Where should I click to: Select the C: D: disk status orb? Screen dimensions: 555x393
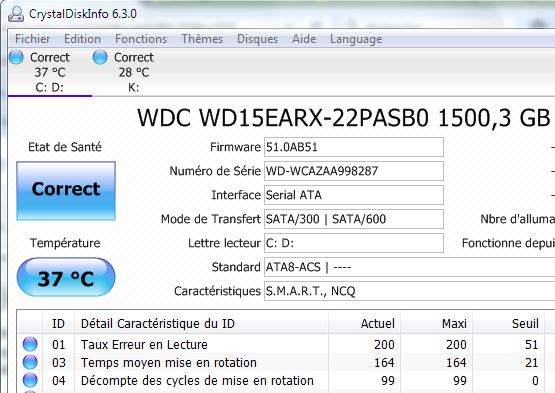[x=16, y=57]
